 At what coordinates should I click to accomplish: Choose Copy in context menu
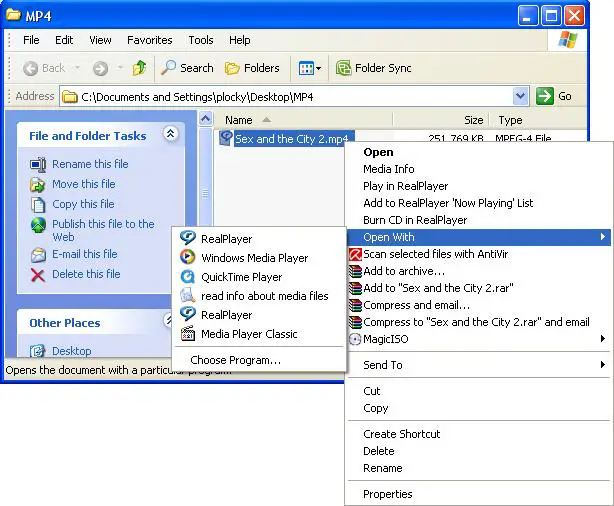pos(479,408)
